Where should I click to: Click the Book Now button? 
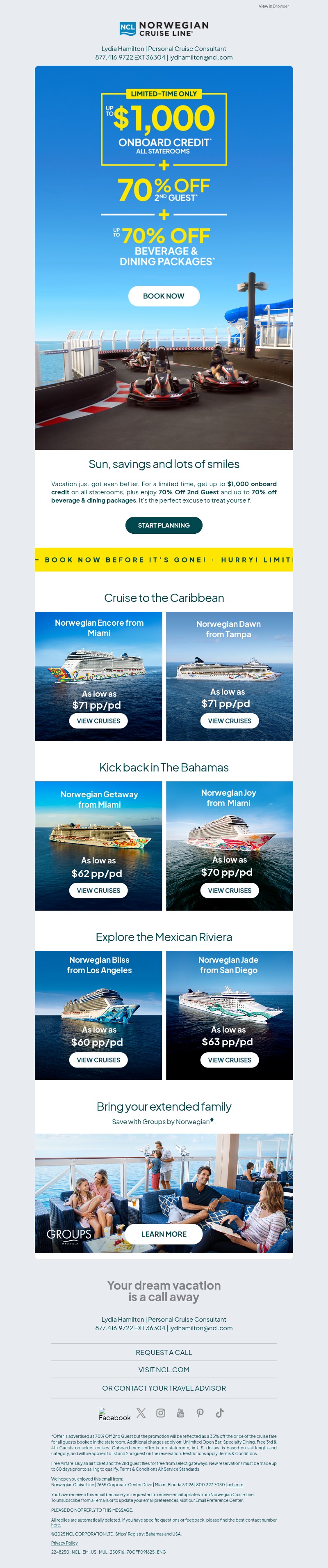(164, 296)
